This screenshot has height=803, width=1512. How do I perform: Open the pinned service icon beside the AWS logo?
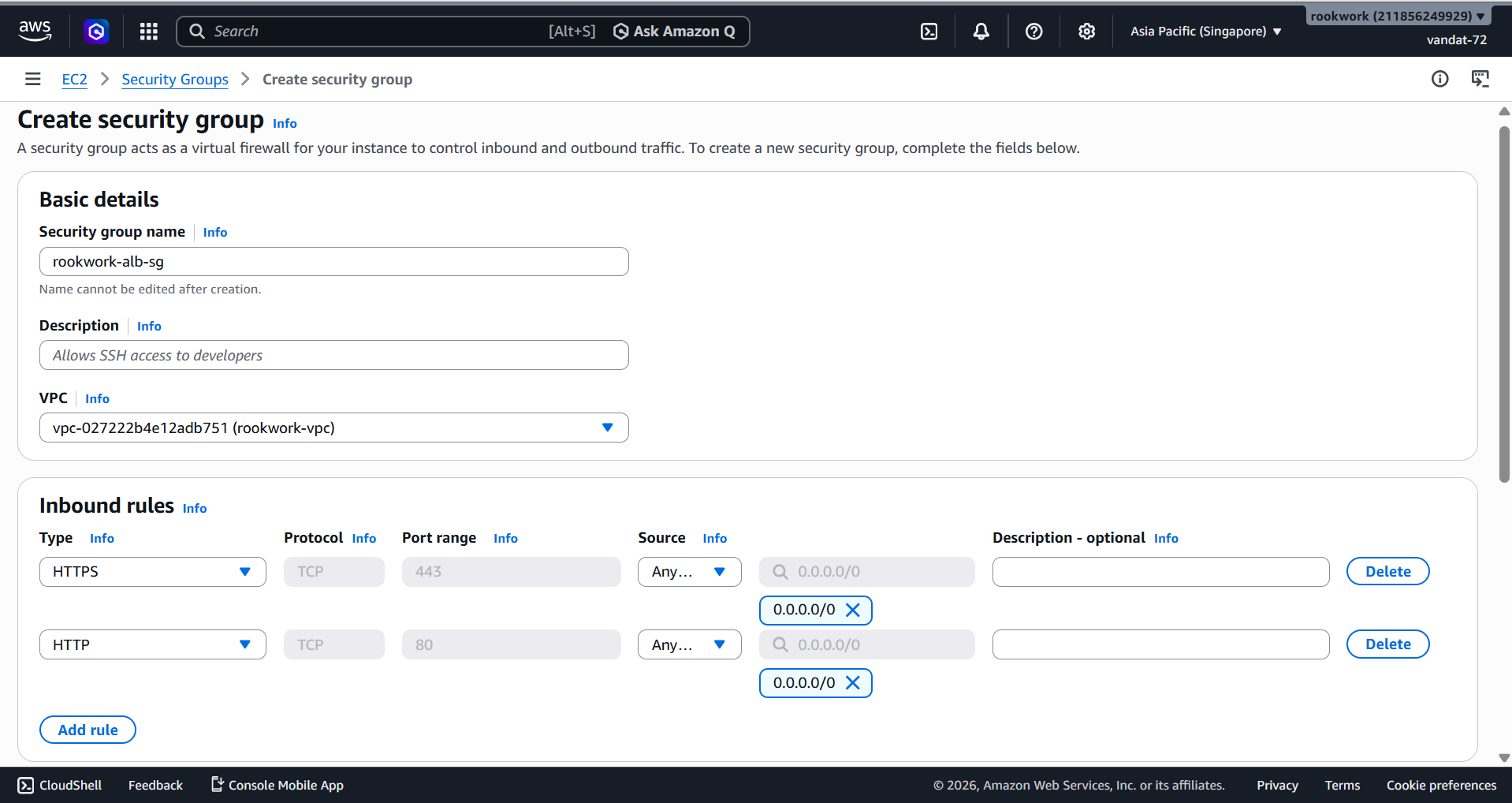[96, 32]
